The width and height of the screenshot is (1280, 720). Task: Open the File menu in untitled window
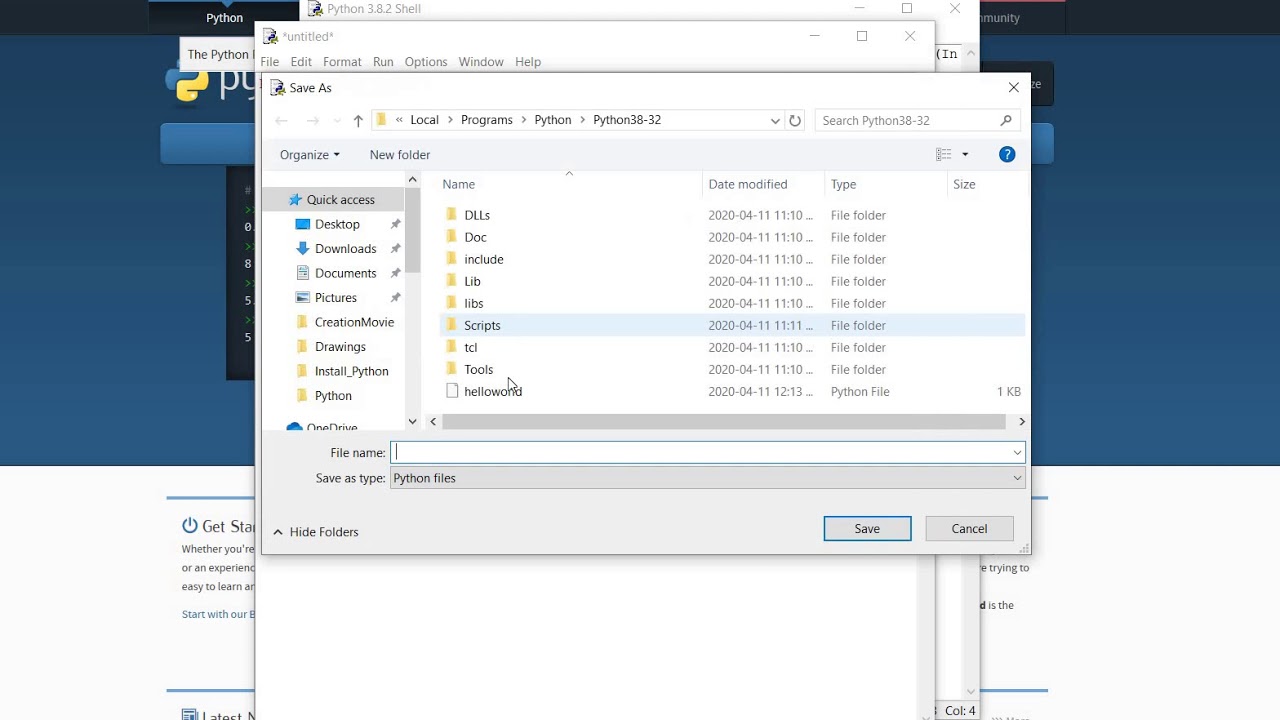pyautogui.click(x=270, y=62)
